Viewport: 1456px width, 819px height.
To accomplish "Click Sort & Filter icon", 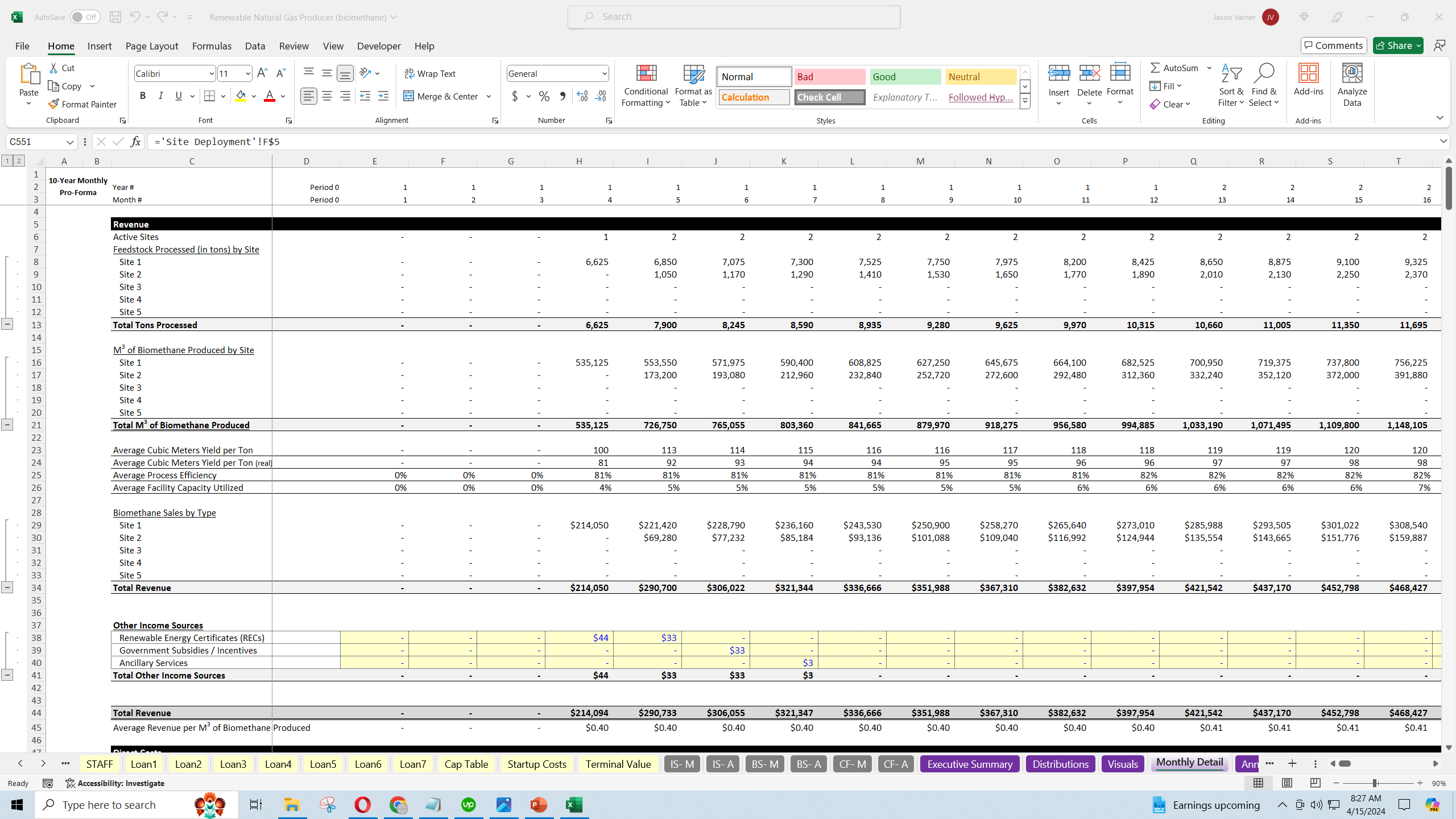I will click(1231, 85).
